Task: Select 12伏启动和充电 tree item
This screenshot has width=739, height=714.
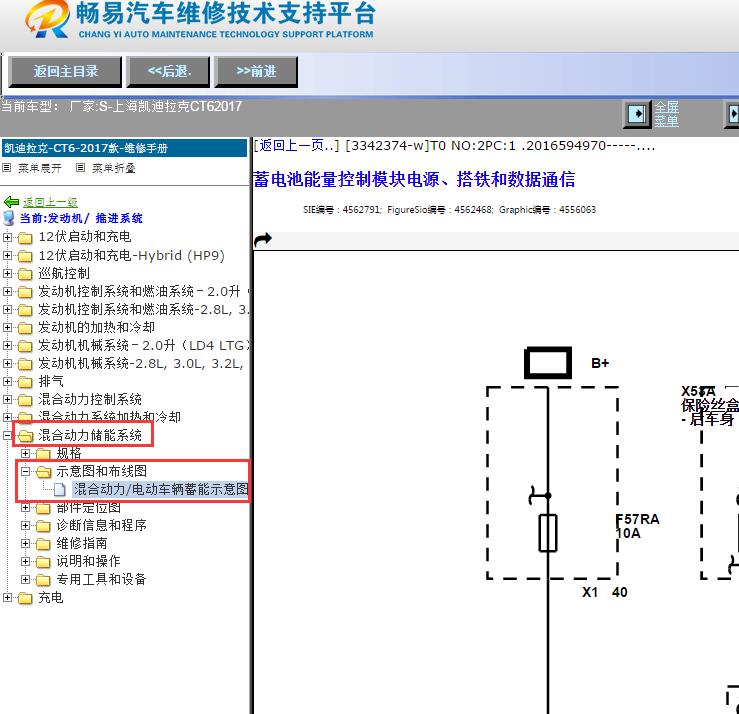Action: (x=85, y=237)
